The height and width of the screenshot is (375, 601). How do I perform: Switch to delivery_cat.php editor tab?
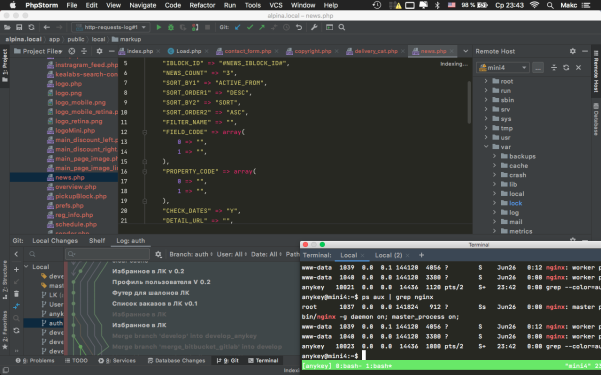tap(376, 51)
